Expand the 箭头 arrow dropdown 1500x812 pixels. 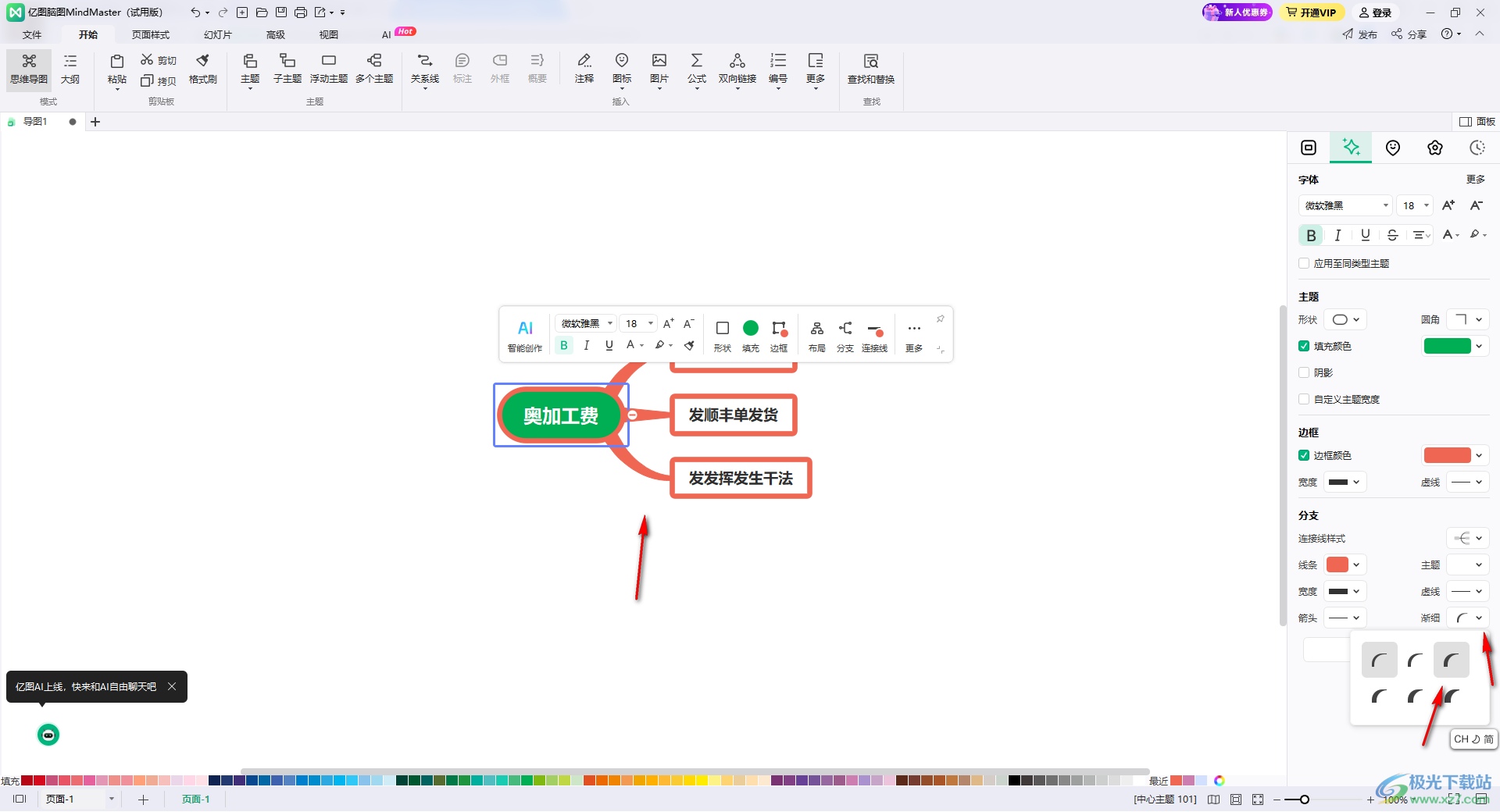[x=1345, y=618]
